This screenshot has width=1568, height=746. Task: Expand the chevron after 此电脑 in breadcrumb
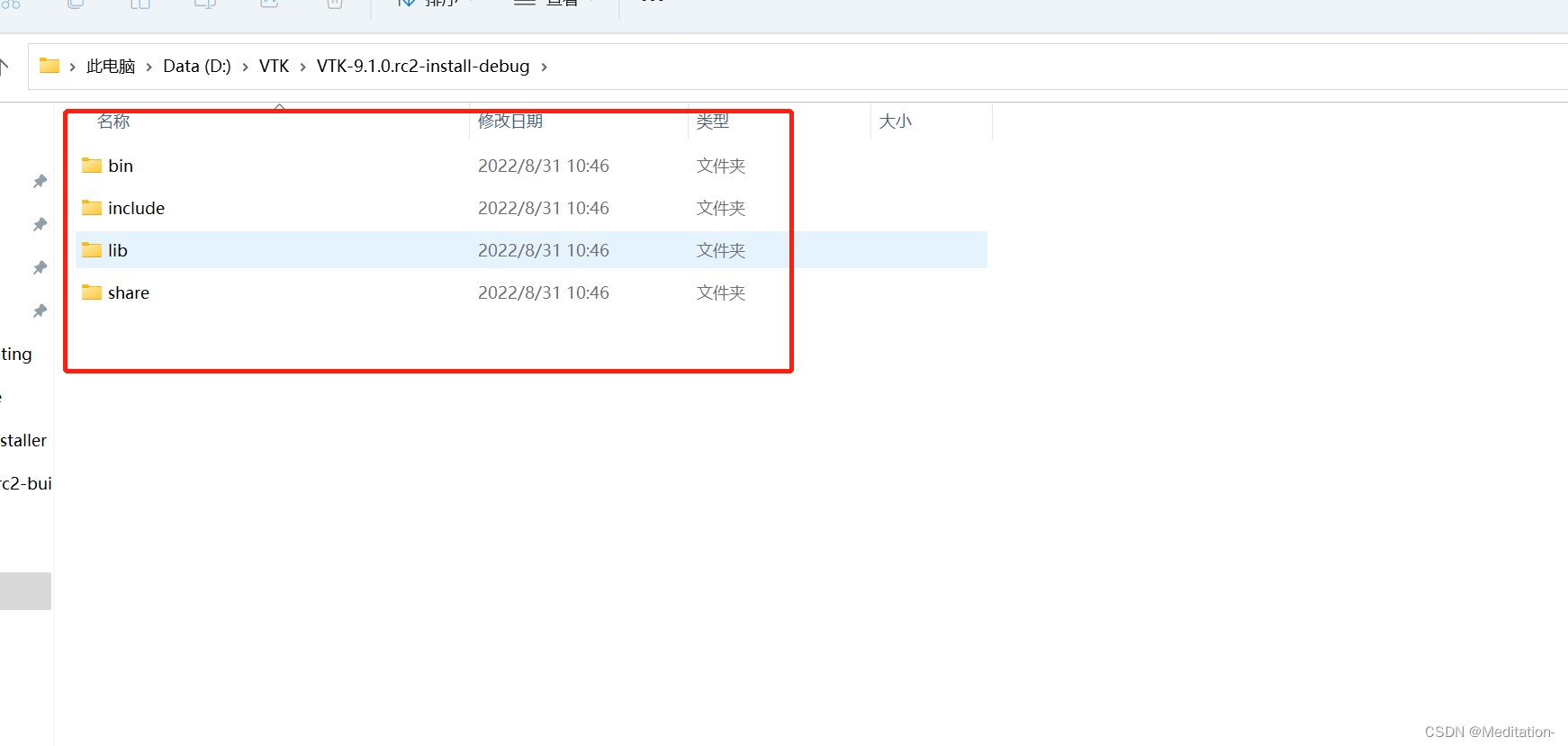click(149, 67)
